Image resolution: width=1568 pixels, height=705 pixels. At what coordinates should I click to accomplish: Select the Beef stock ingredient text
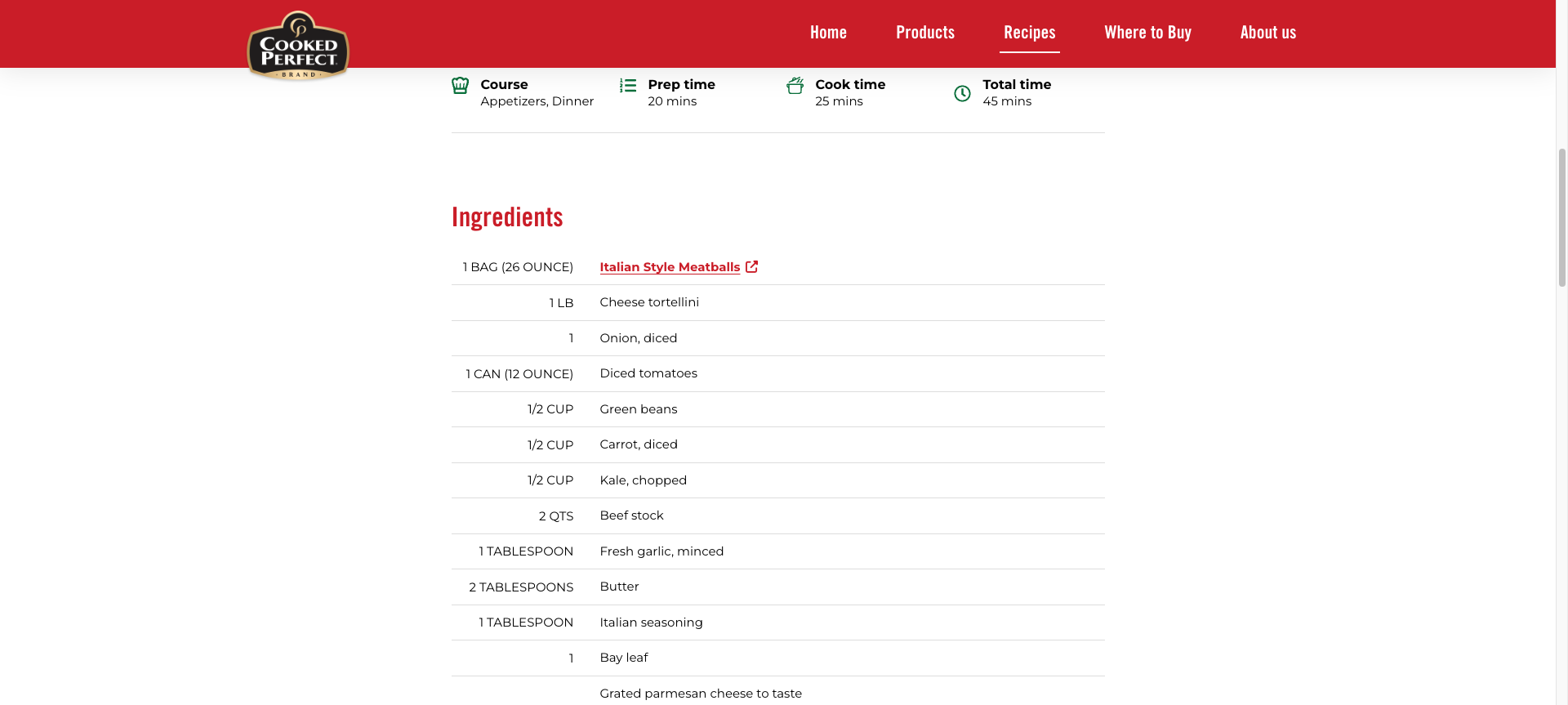(x=631, y=515)
